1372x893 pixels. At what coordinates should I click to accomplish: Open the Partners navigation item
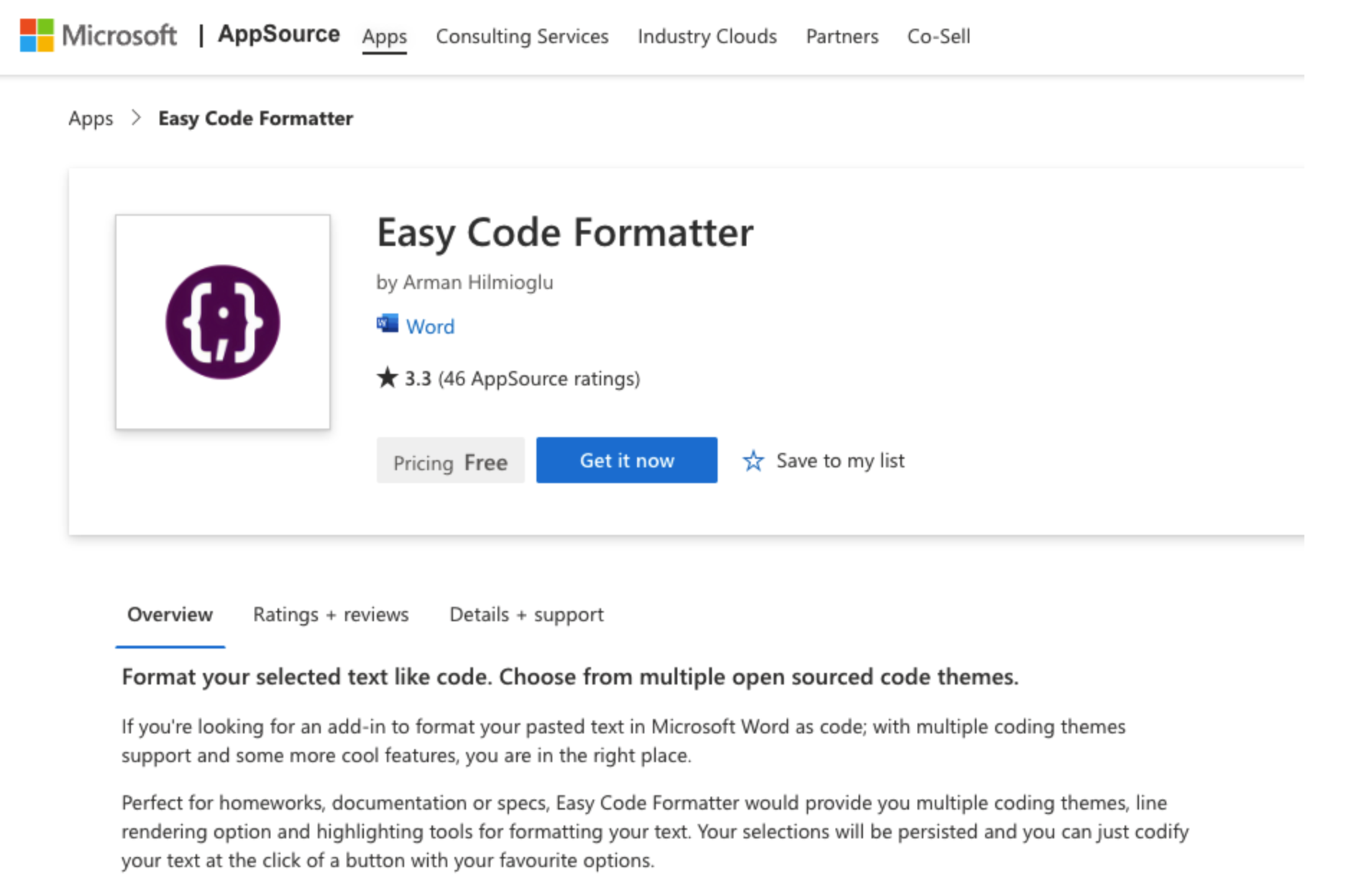tap(842, 36)
